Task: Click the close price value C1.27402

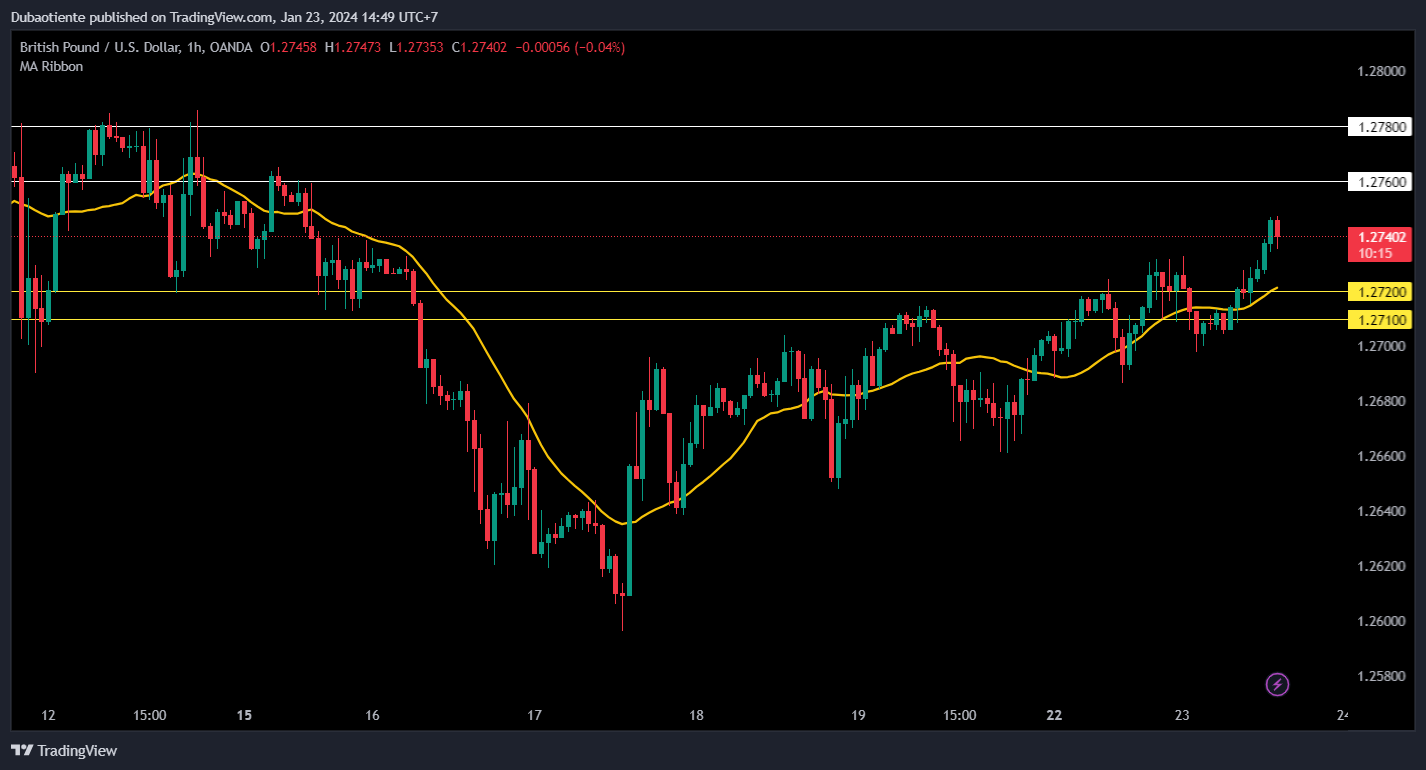Action: [480, 47]
